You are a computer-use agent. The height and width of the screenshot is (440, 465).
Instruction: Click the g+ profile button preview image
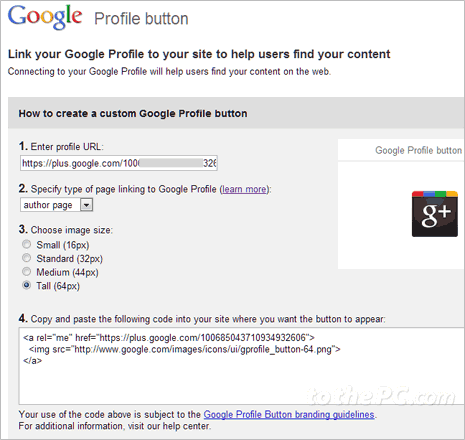(x=435, y=214)
